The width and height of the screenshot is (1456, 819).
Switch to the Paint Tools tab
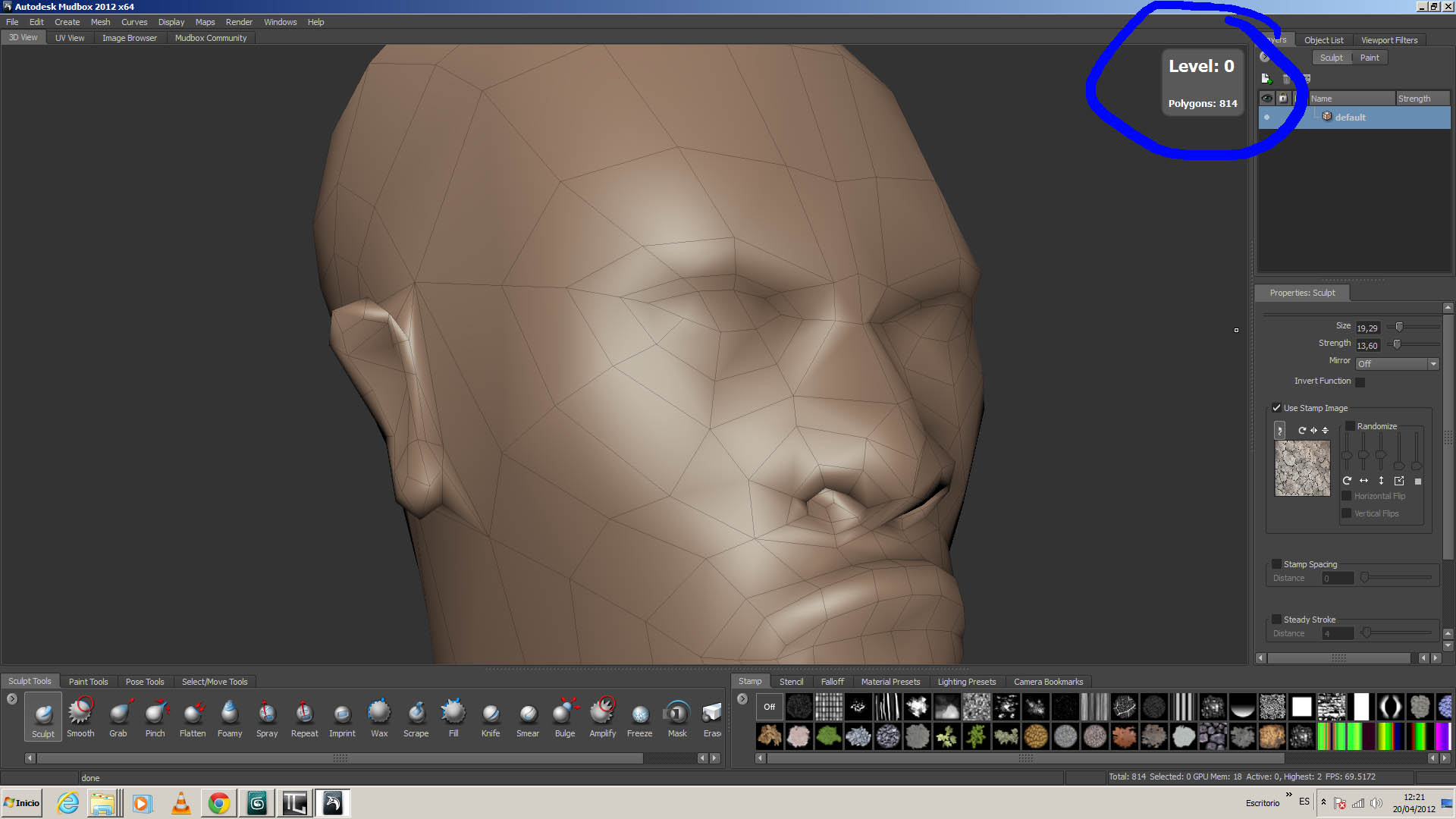[x=88, y=682]
